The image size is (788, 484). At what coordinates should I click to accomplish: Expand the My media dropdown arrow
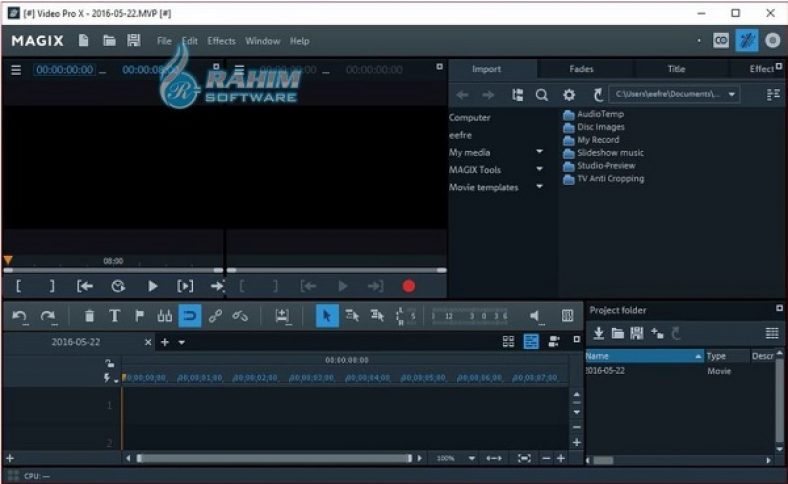point(540,152)
